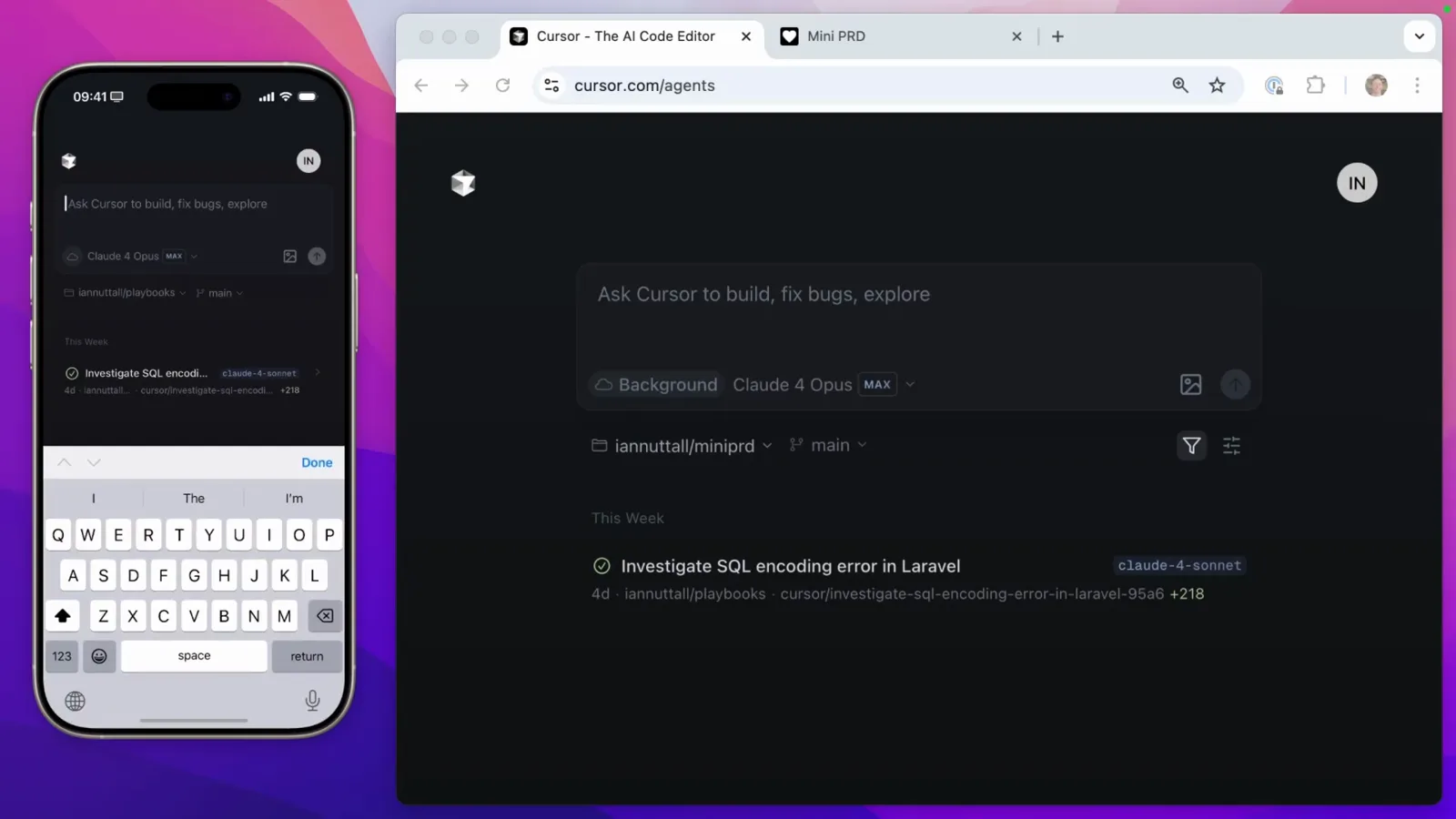Expand the tab search chevron in Chrome
1456x819 pixels.
(1419, 36)
